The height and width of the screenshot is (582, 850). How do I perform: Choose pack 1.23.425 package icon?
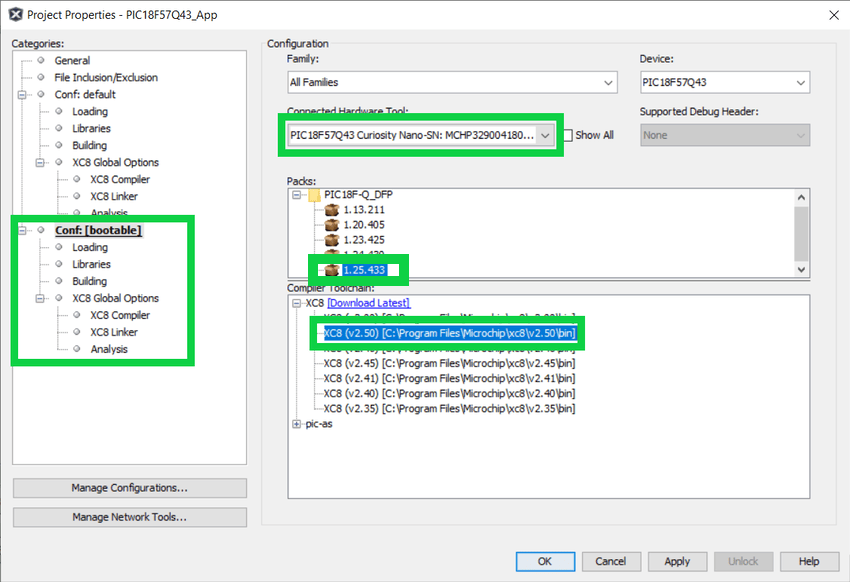point(332,241)
